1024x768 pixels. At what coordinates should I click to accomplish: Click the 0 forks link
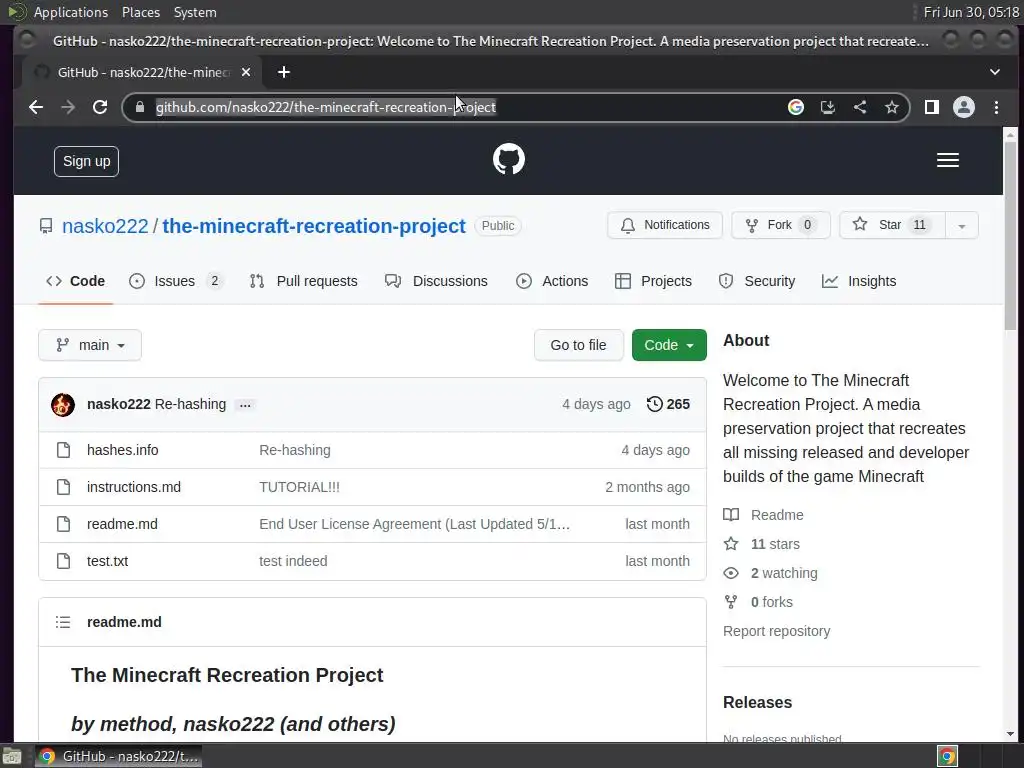pyautogui.click(x=758, y=602)
